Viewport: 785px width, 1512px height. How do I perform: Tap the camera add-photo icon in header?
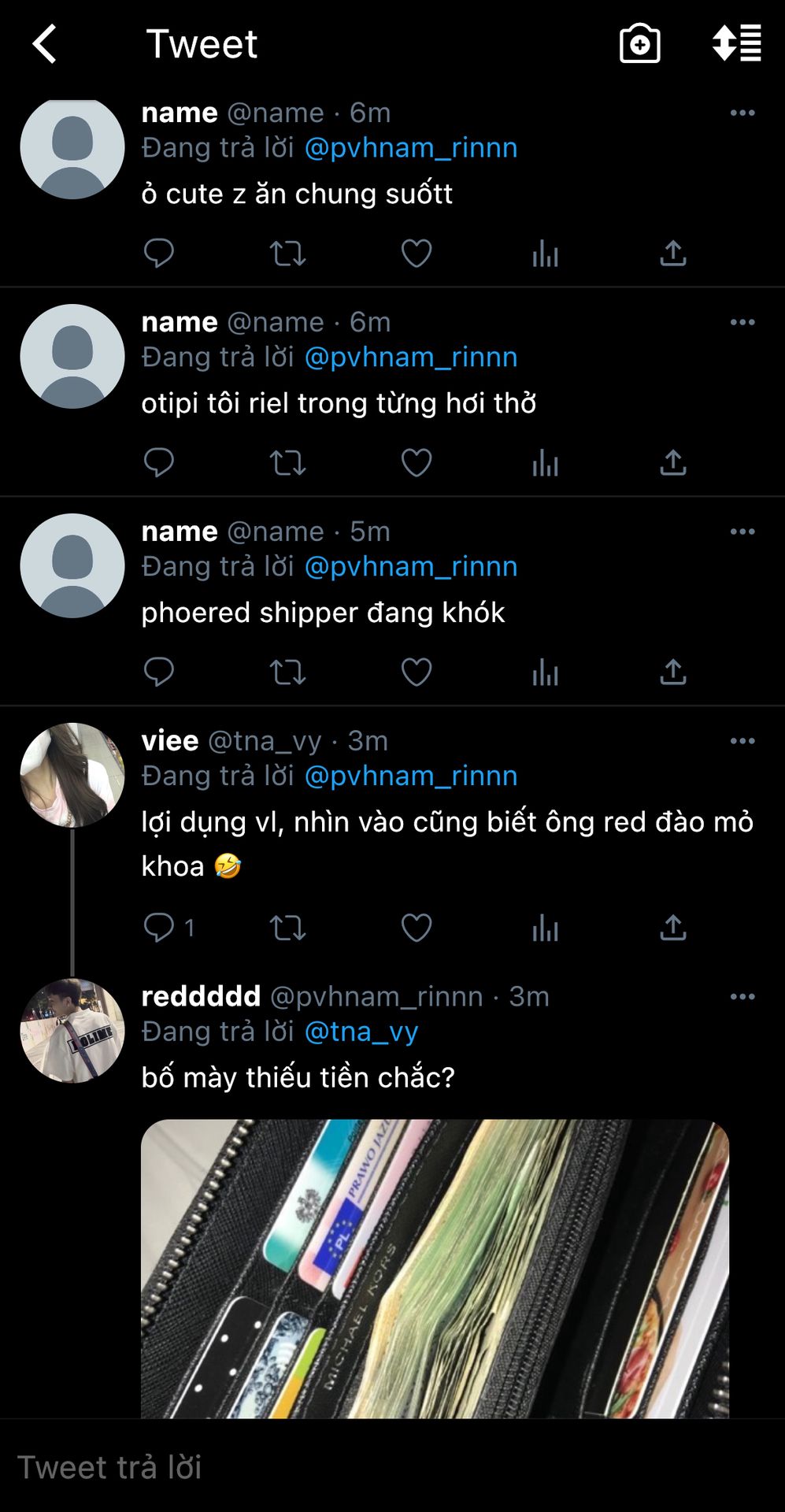coord(639,43)
